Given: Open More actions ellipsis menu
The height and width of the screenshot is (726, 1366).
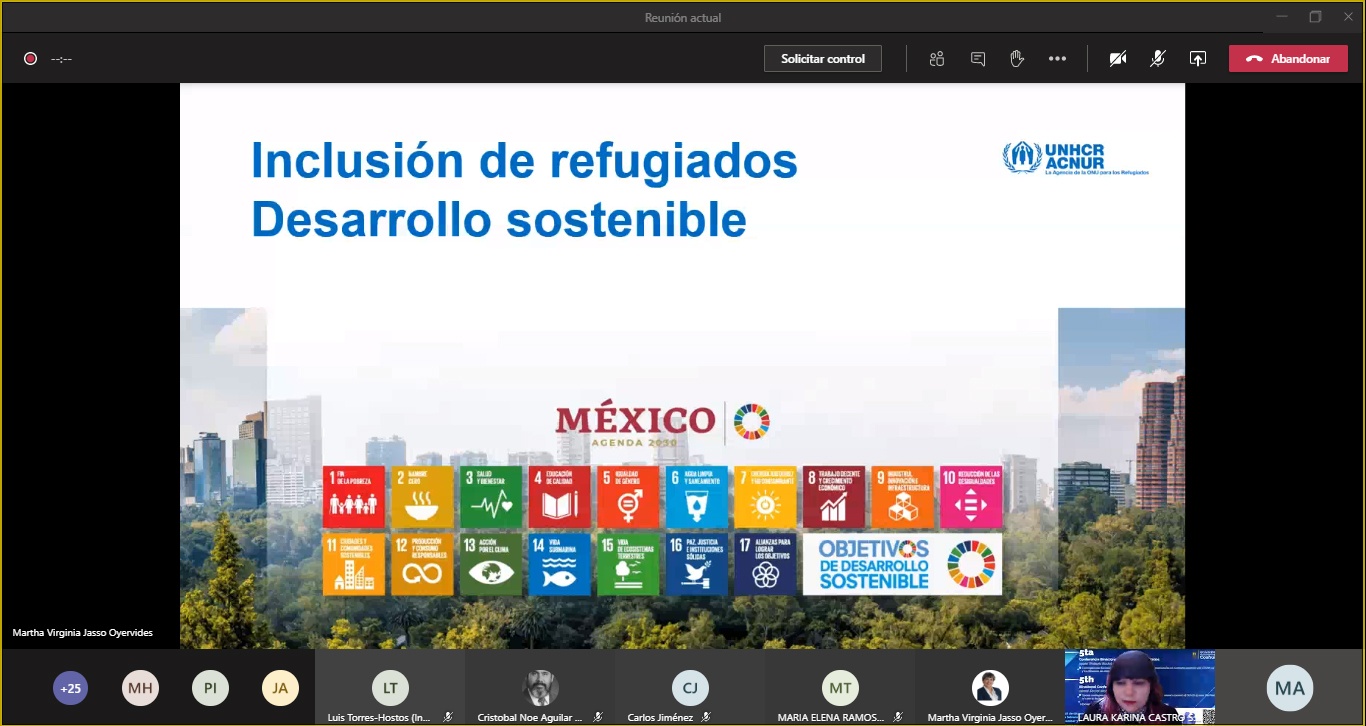Looking at the screenshot, I should point(1057,59).
